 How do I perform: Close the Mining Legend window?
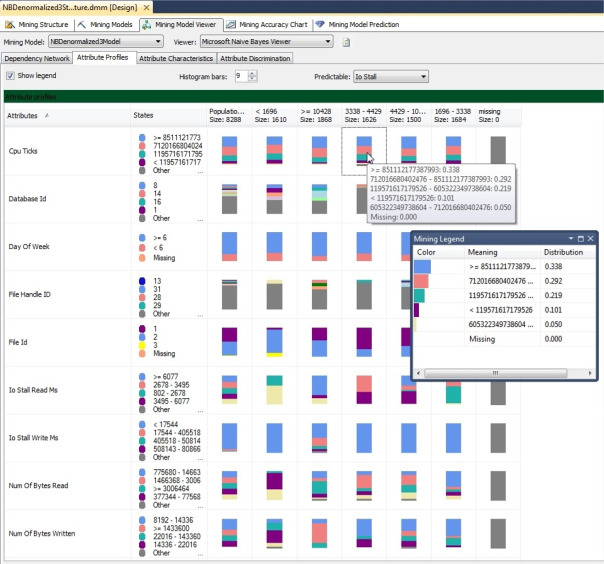point(590,238)
